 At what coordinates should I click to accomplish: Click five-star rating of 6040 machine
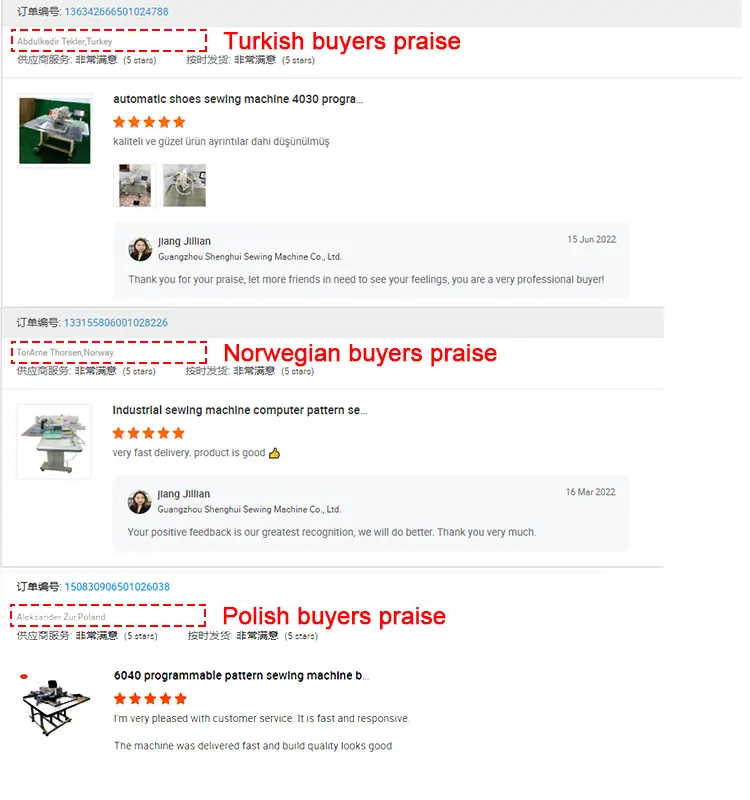coord(150,698)
